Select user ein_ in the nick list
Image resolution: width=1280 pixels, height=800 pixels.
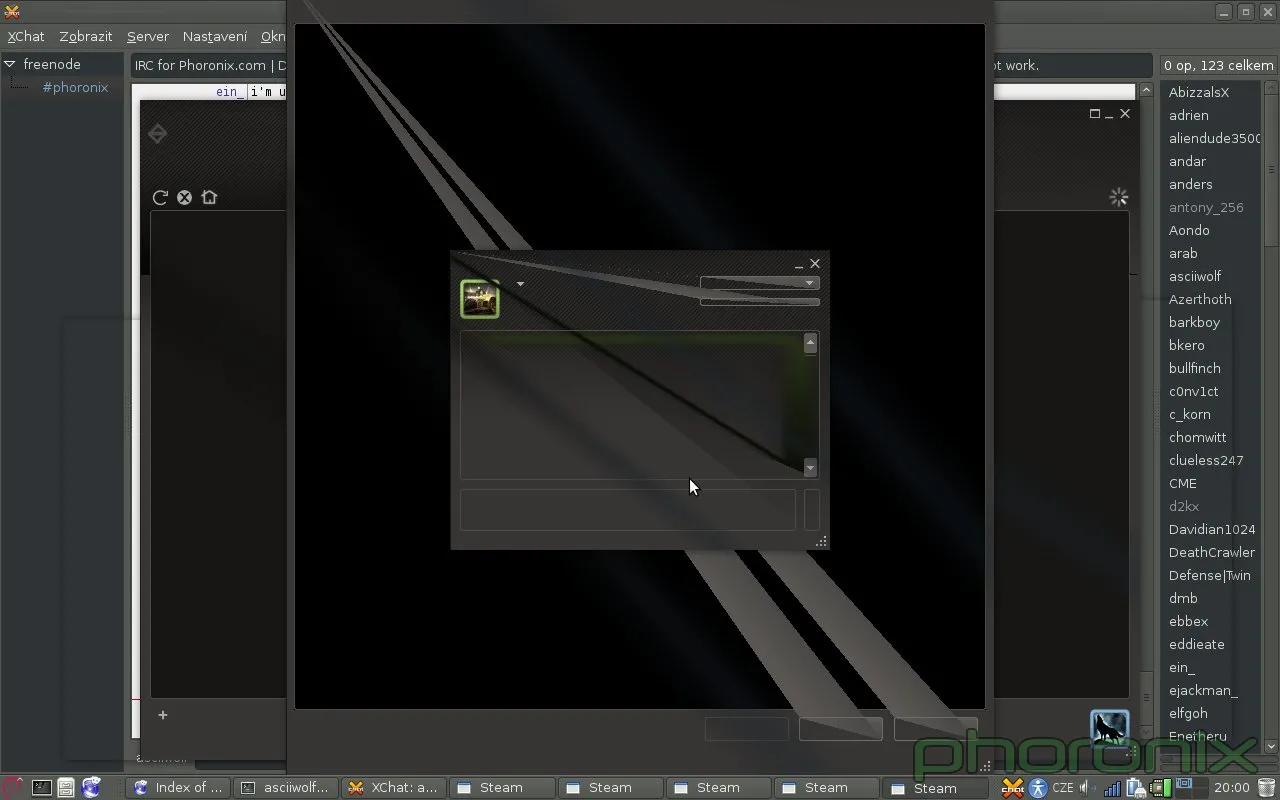tap(1182, 667)
